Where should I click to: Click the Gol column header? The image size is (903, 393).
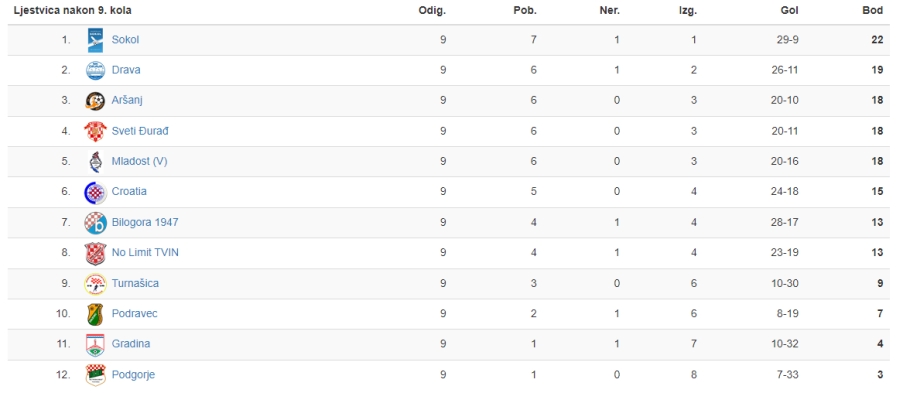click(790, 11)
